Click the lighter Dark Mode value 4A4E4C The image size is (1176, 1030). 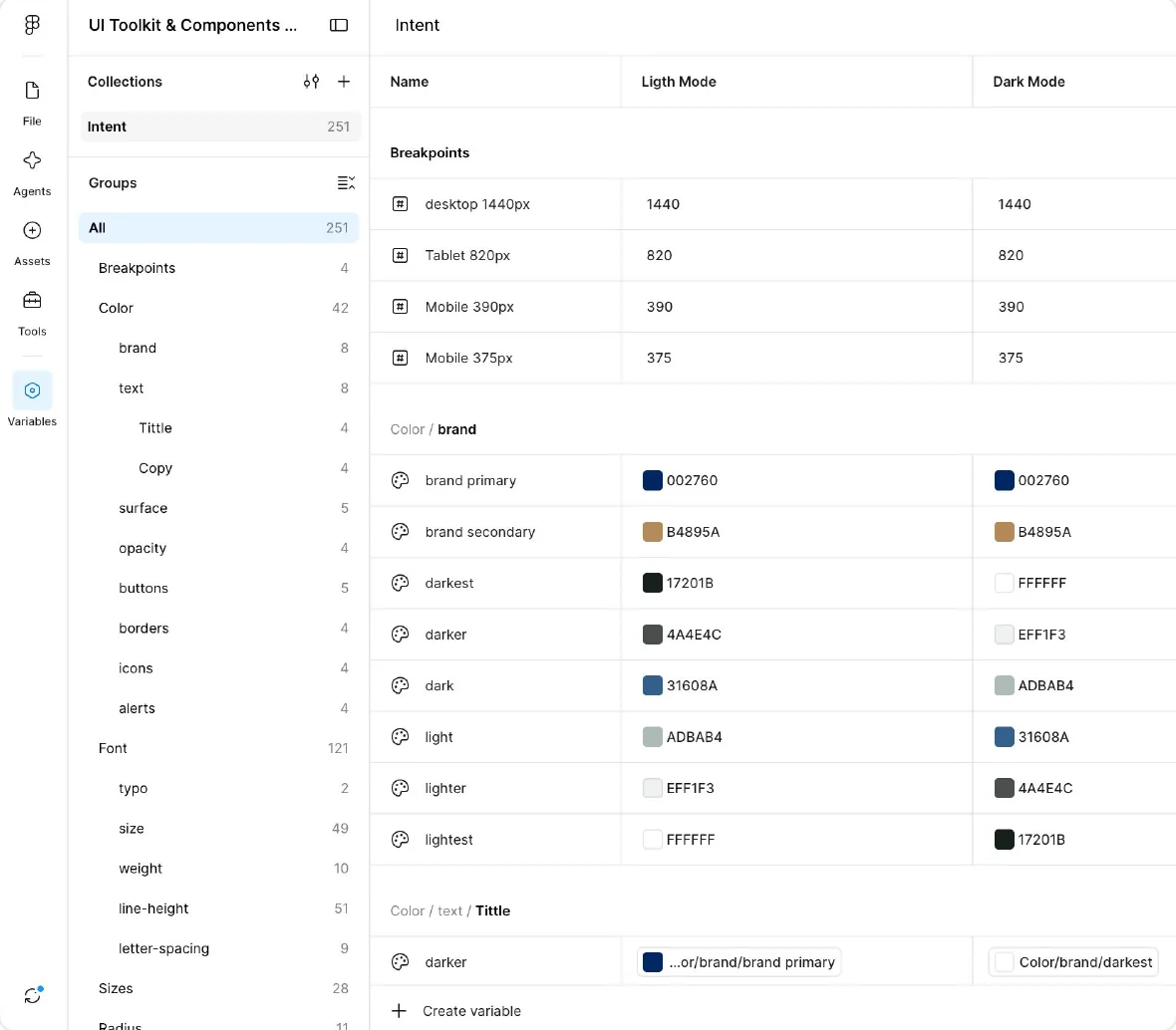coord(1044,788)
